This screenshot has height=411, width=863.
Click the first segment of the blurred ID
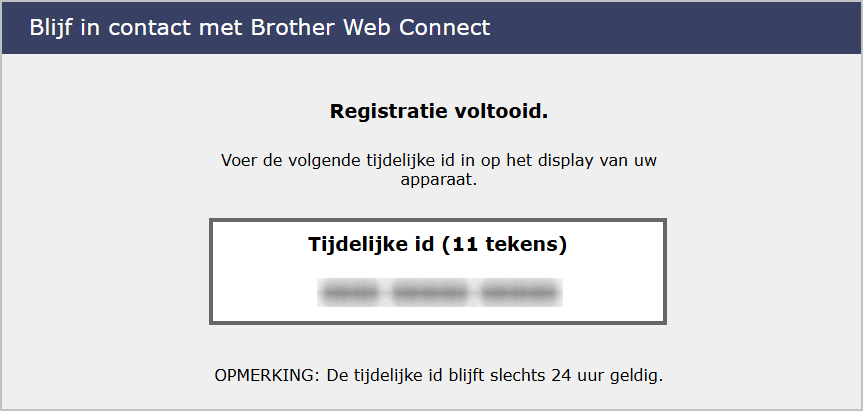tap(350, 293)
